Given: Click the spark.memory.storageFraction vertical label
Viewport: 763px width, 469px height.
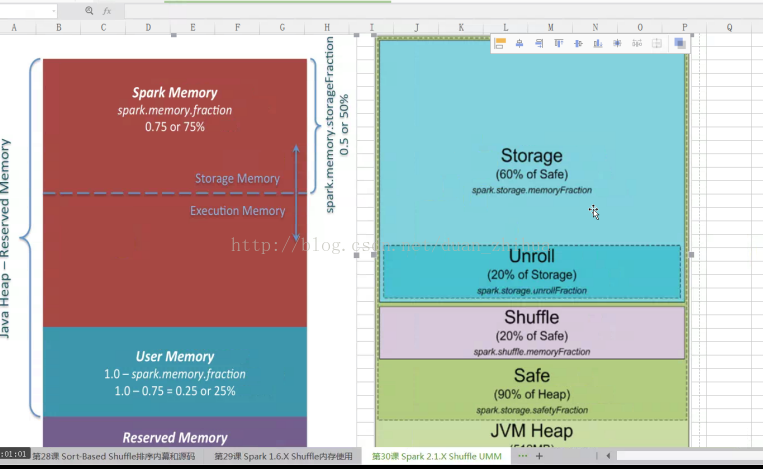Looking at the screenshot, I should (x=330, y=125).
